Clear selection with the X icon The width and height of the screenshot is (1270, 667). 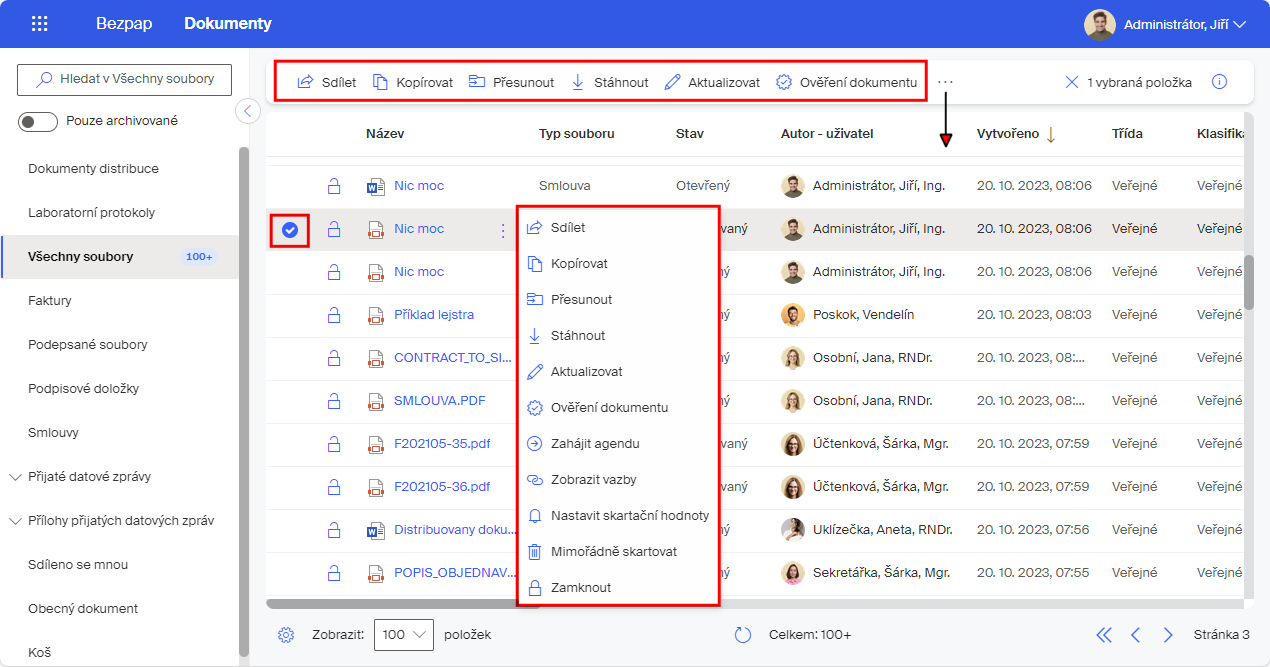1072,82
